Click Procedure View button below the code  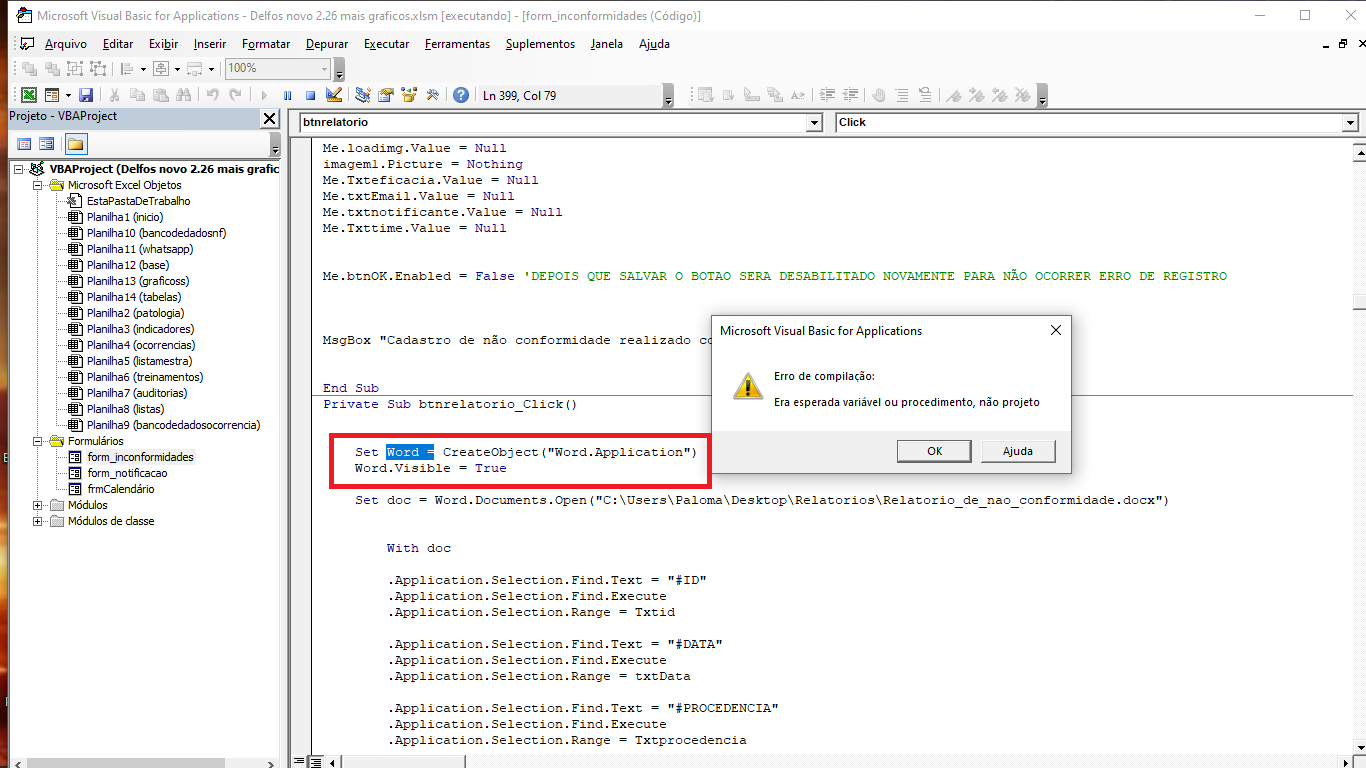coord(298,762)
